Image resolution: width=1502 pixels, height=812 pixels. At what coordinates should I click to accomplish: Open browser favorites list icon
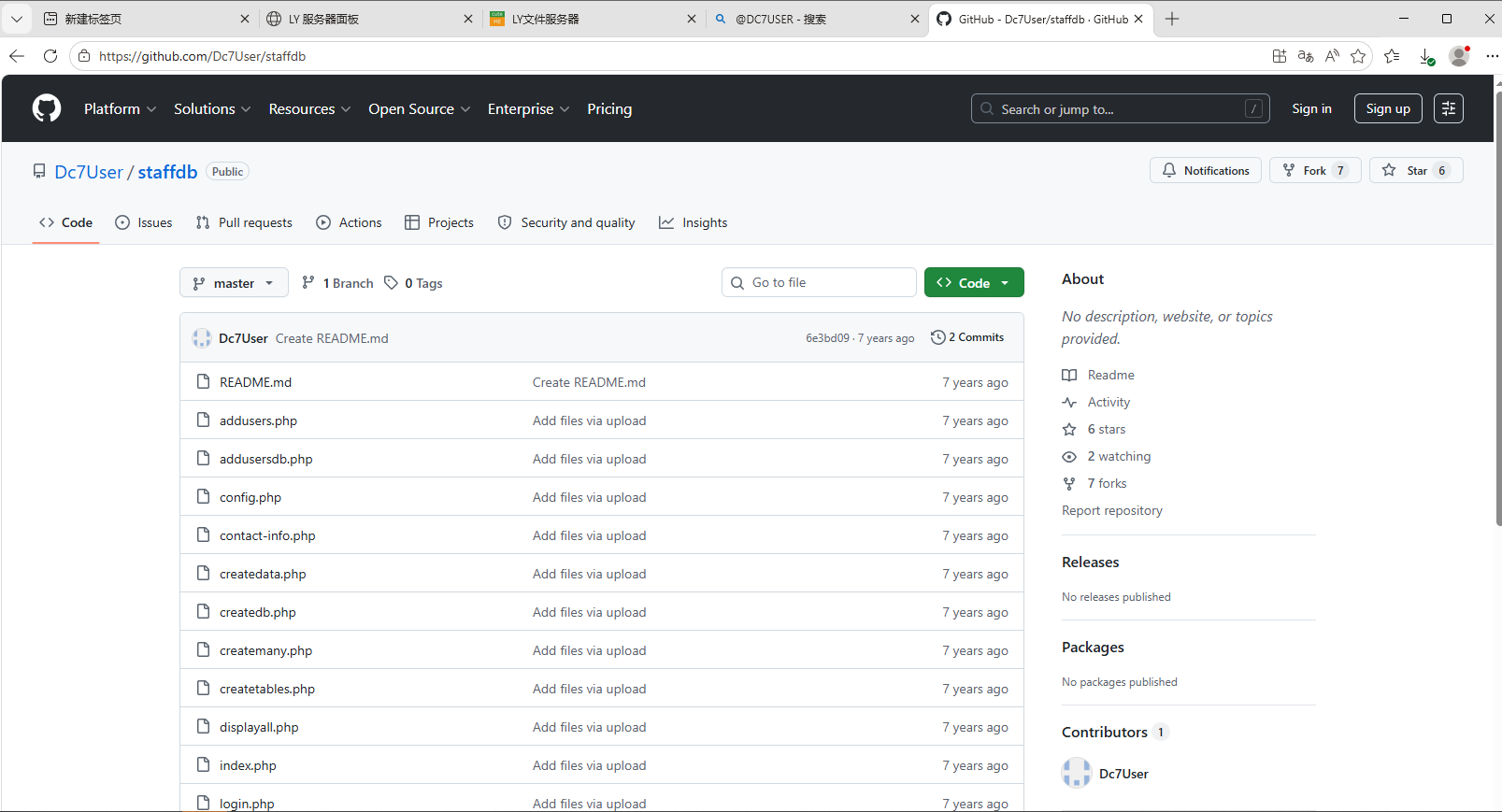1392,56
